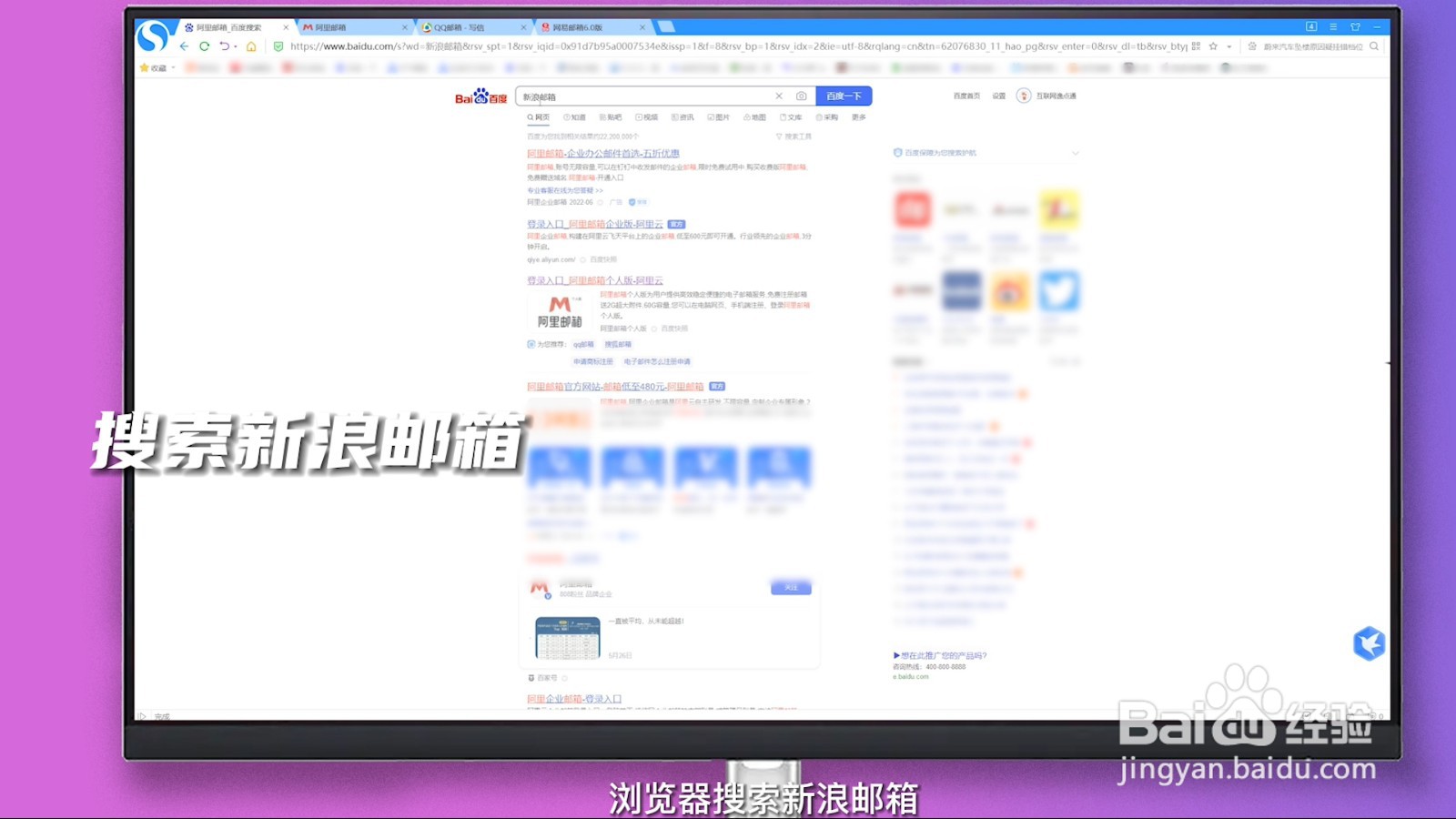Expand dropdown arrow beside bookmark star
This screenshot has width=1456, height=819.
point(1228,46)
